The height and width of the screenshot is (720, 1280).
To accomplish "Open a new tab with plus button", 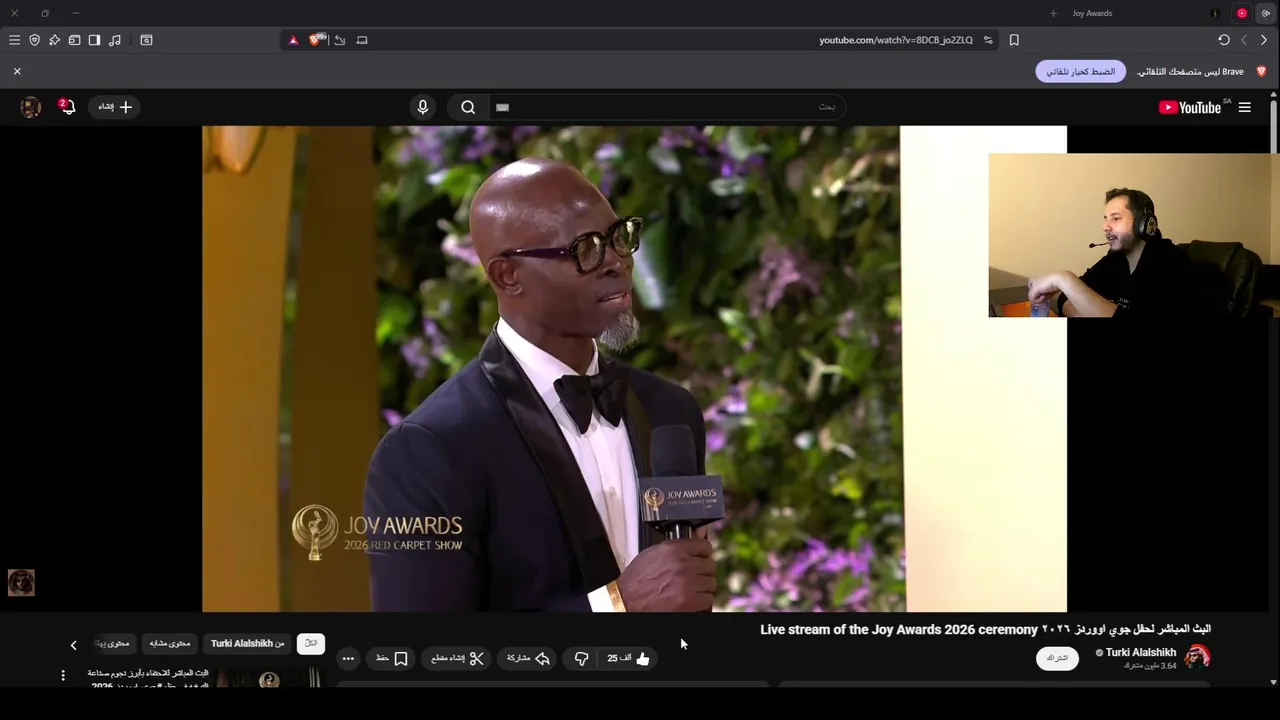I will click(1053, 13).
